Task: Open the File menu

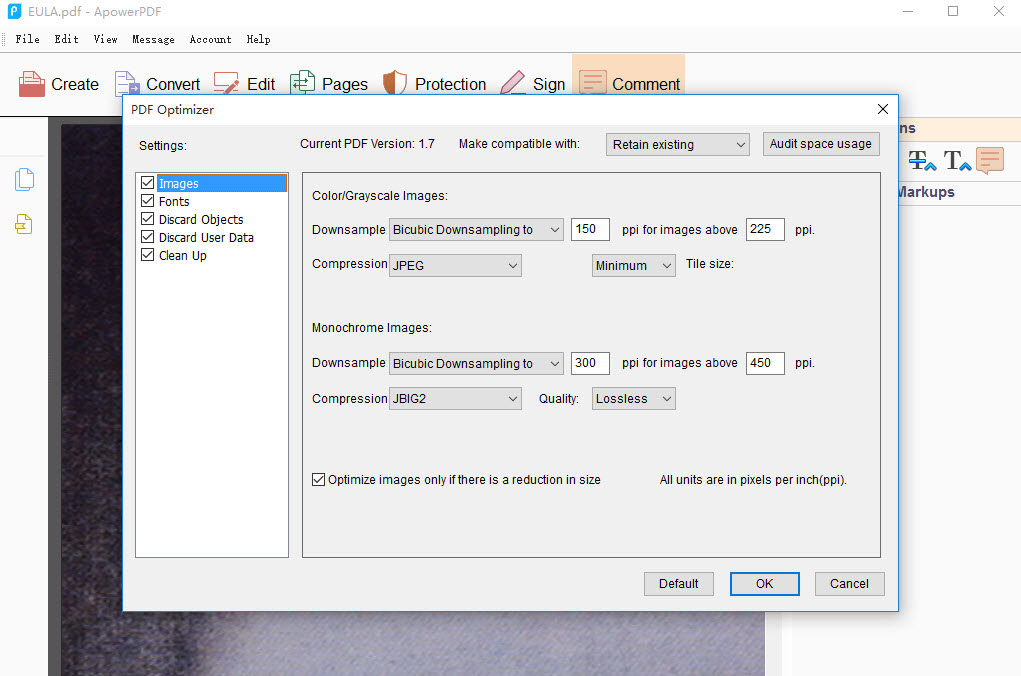Action: pos(27,39)
